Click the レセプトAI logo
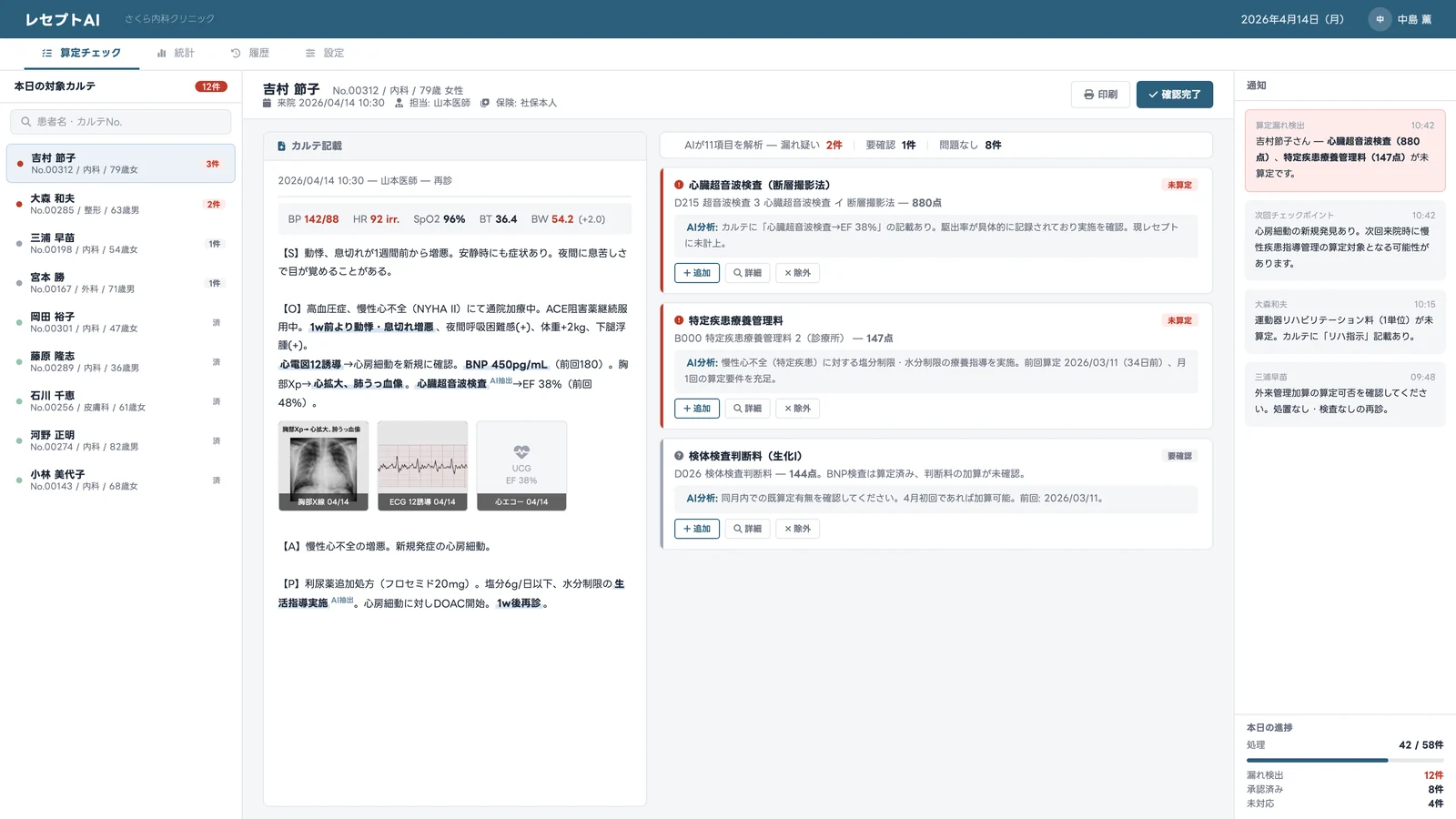The image size is (1456, 819). (x=63, y=19)
